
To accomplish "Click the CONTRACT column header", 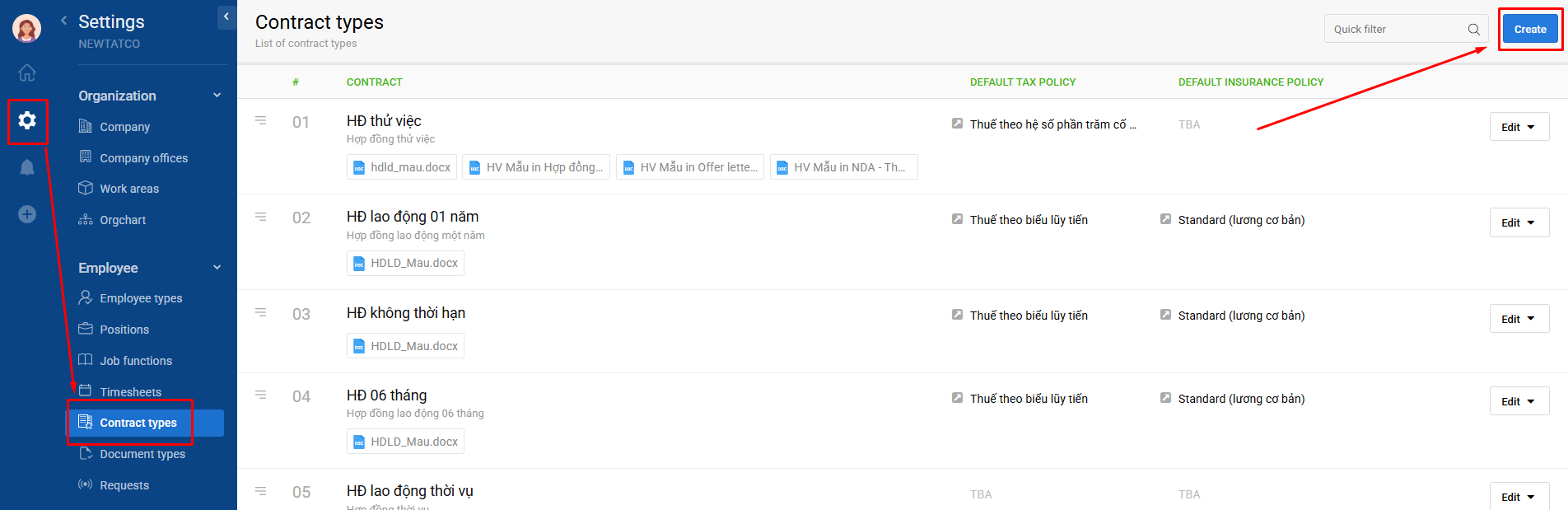I will click(x=375, y=82).
